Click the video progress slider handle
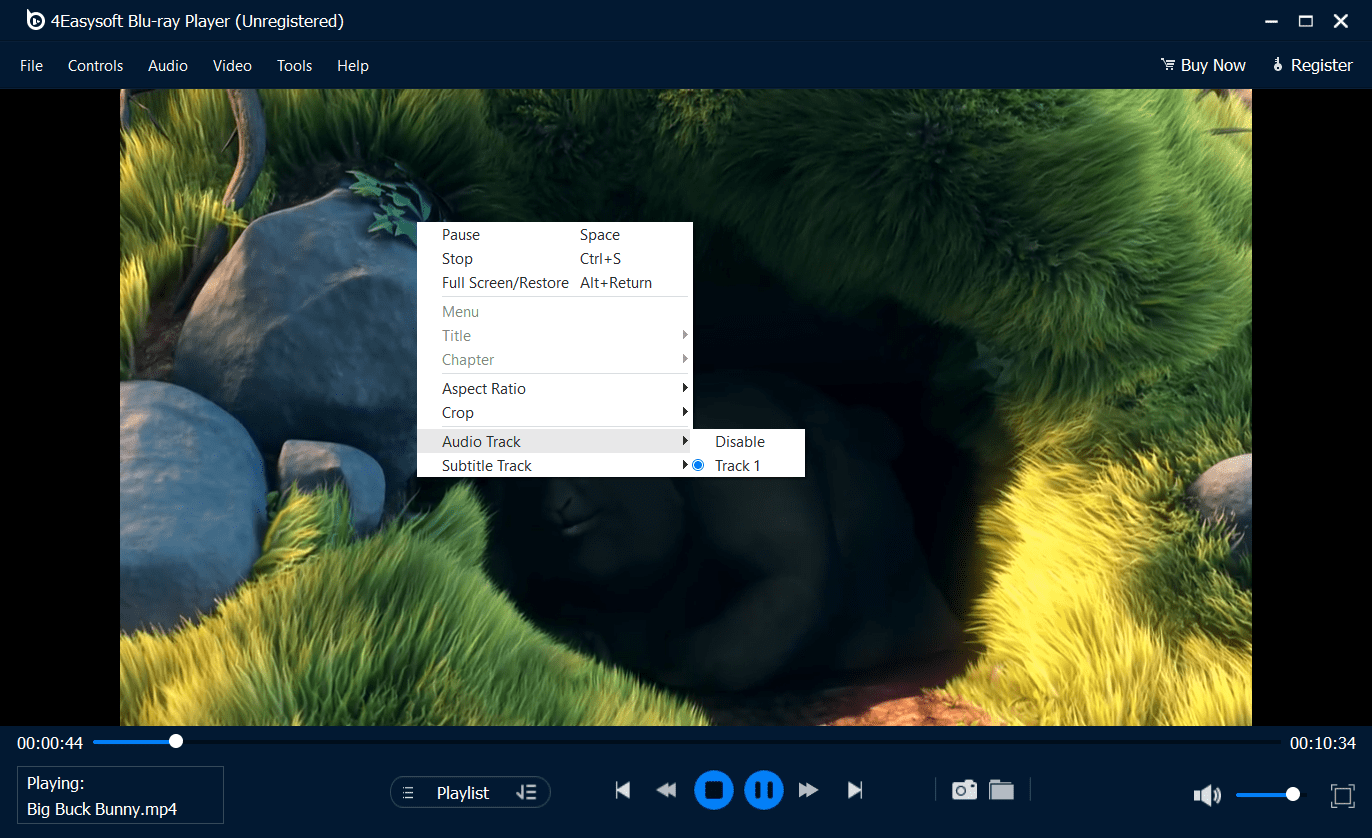The width and height of the screenshot is (1372, 838). 176,741
